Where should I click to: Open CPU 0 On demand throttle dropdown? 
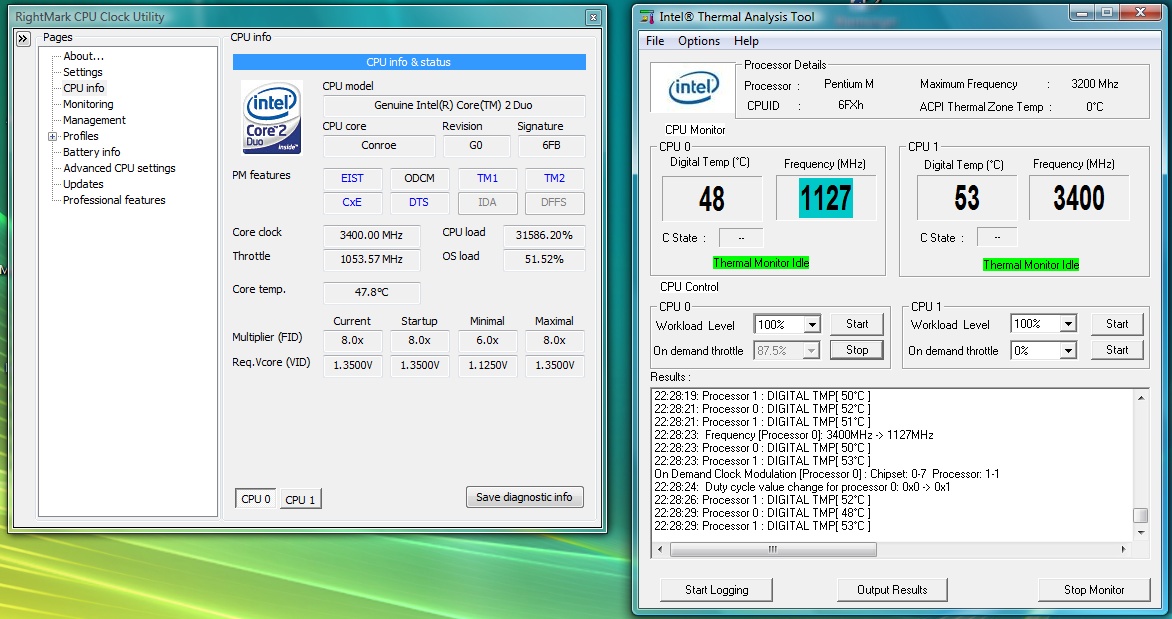click(x=810, y=351)
